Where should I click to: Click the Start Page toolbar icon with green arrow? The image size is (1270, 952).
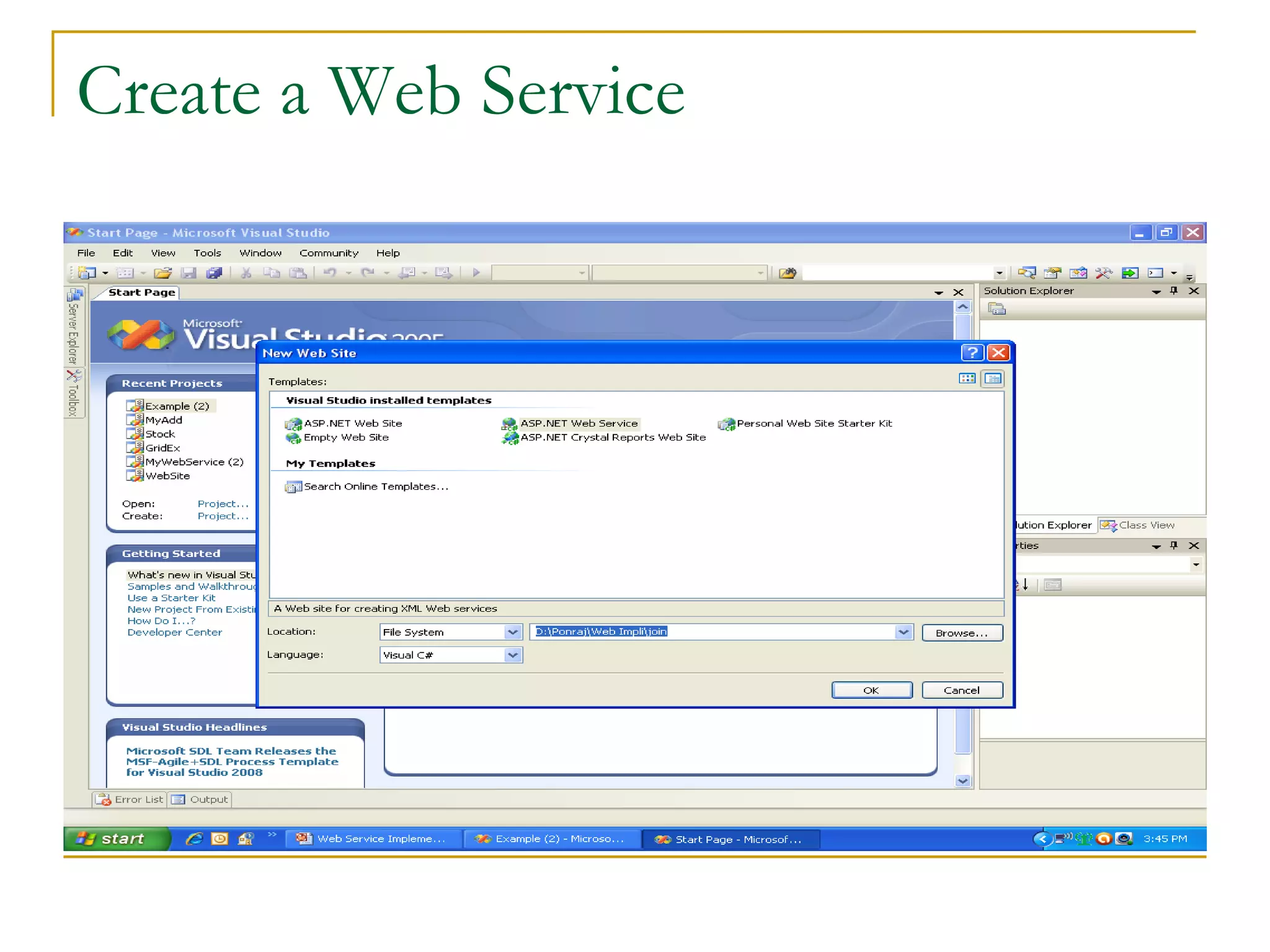tap(1130, 273)
